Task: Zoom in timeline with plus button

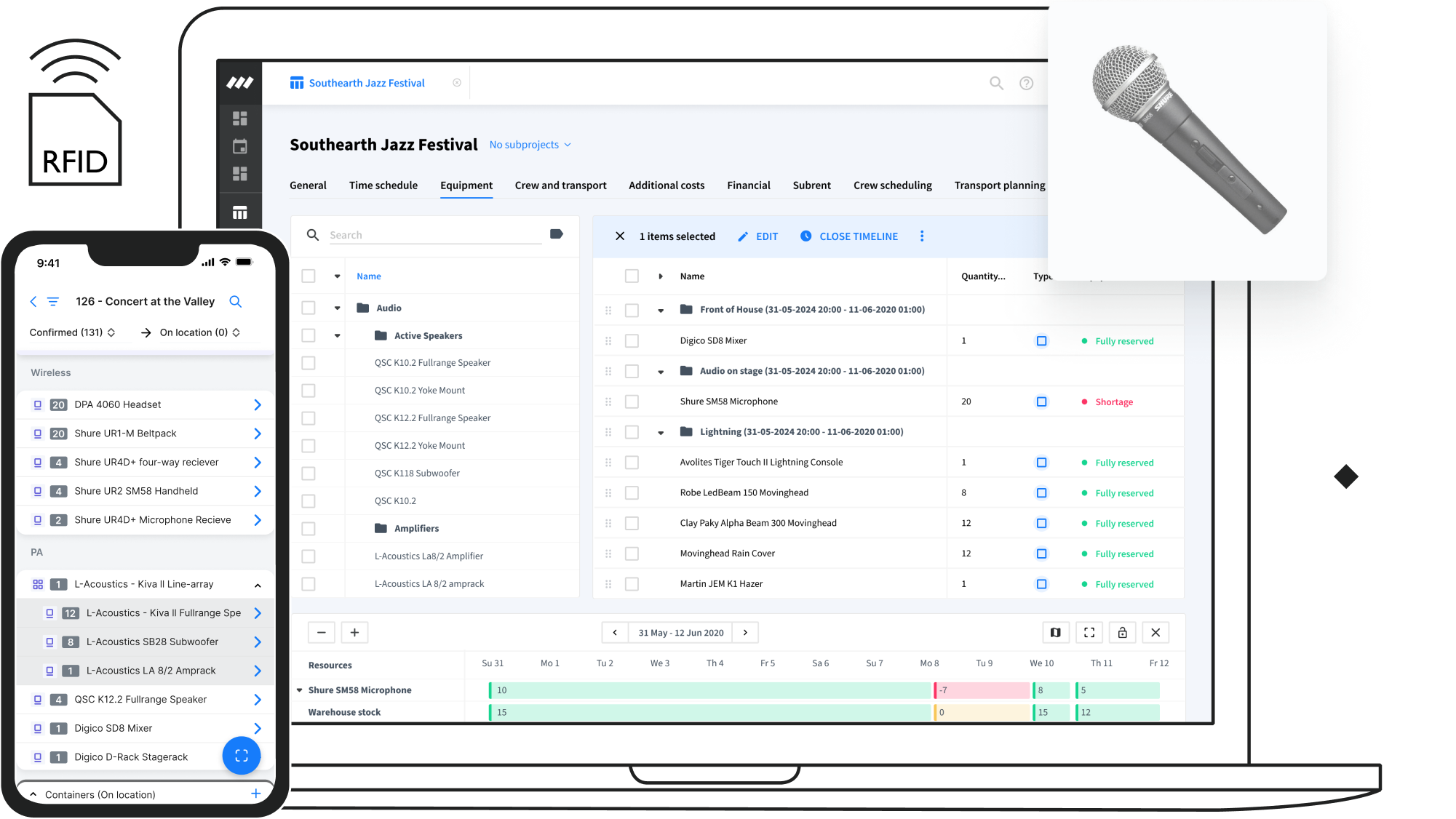Action: click(x=354, y=632)
